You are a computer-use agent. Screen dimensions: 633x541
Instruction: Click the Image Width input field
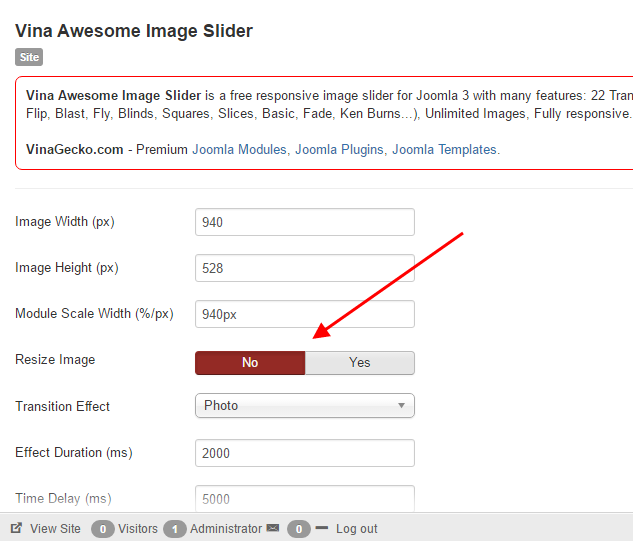click(304, 222)
